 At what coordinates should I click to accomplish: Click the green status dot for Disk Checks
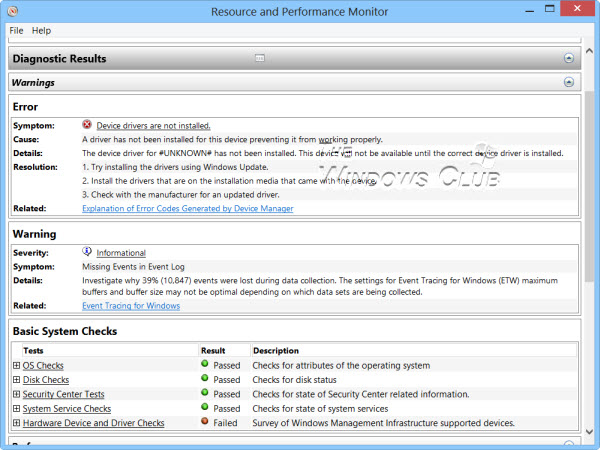coord(205,378)
